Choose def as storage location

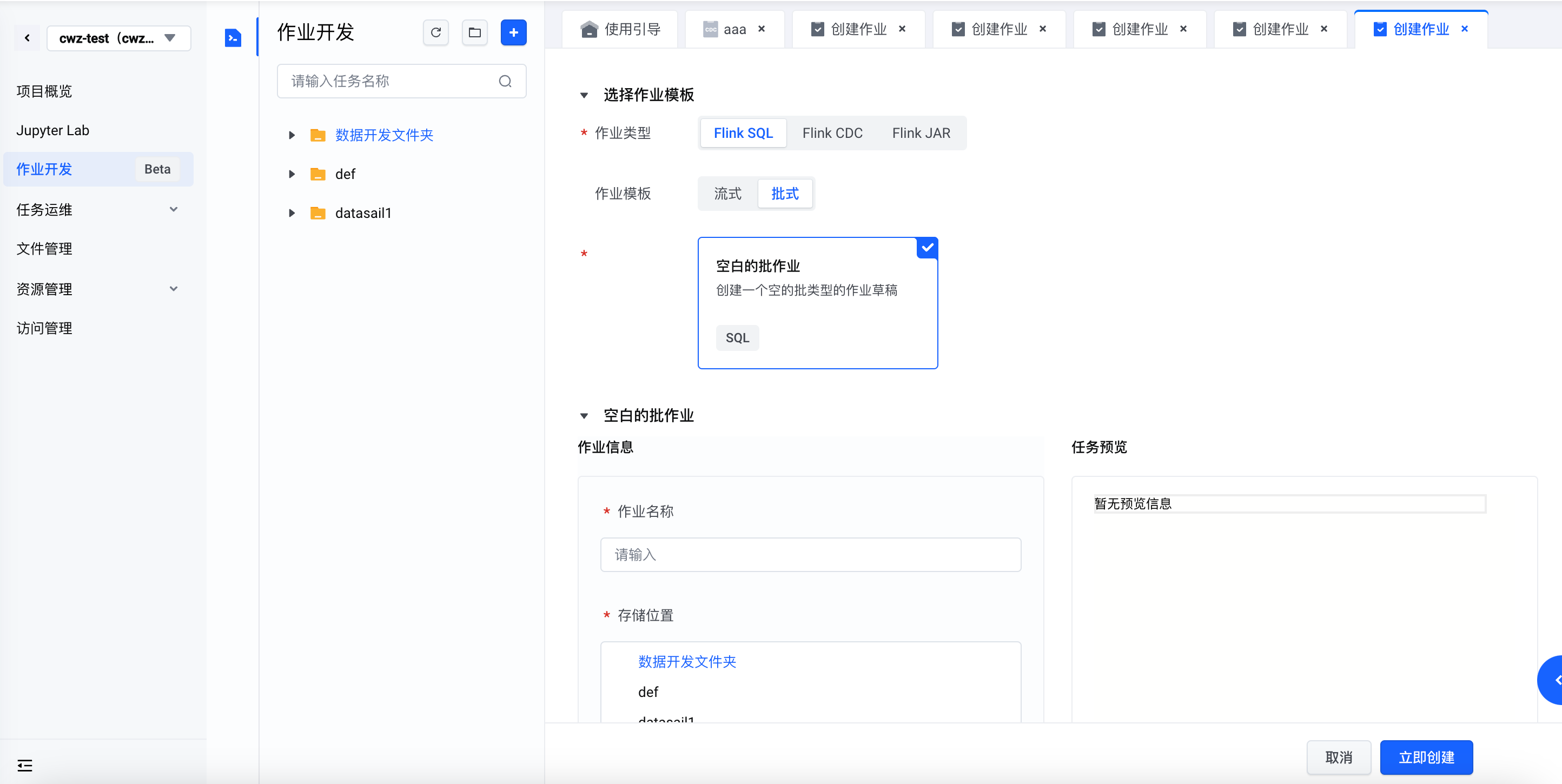647,693
